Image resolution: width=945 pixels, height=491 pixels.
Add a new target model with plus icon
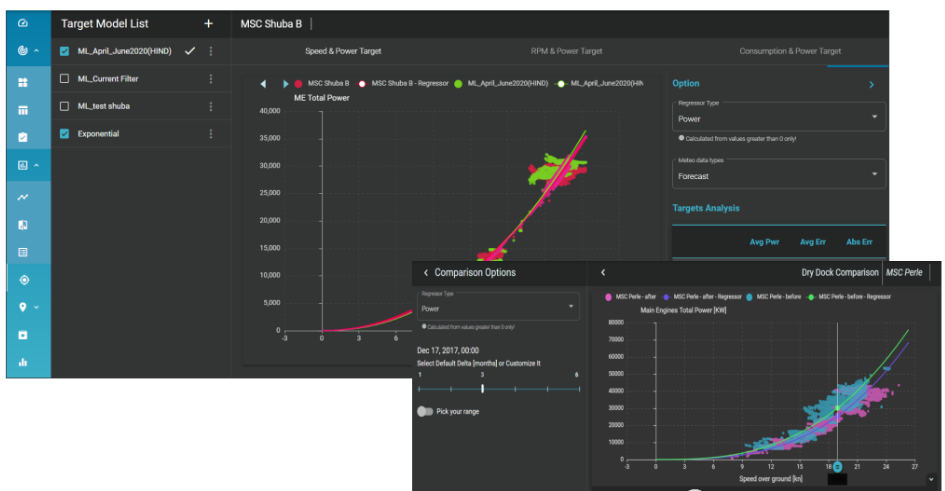[208, 23]
